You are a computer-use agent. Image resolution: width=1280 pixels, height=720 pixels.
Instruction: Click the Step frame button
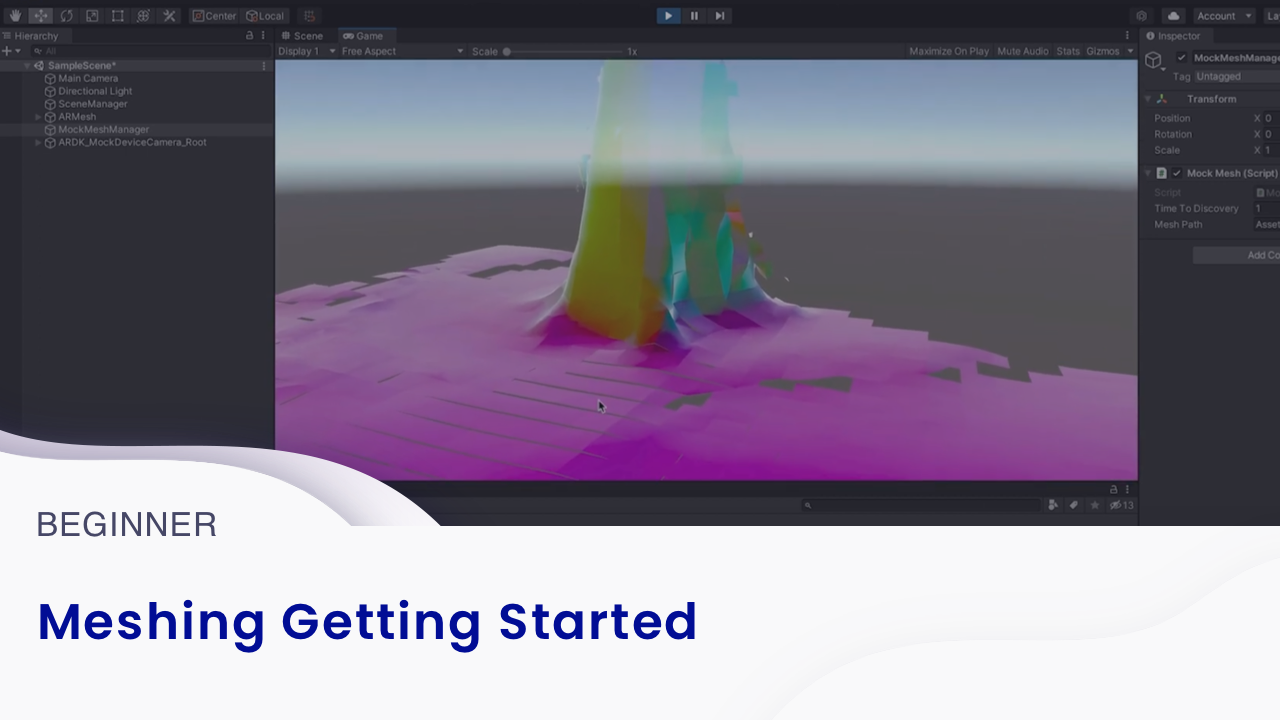click(720, 16)
